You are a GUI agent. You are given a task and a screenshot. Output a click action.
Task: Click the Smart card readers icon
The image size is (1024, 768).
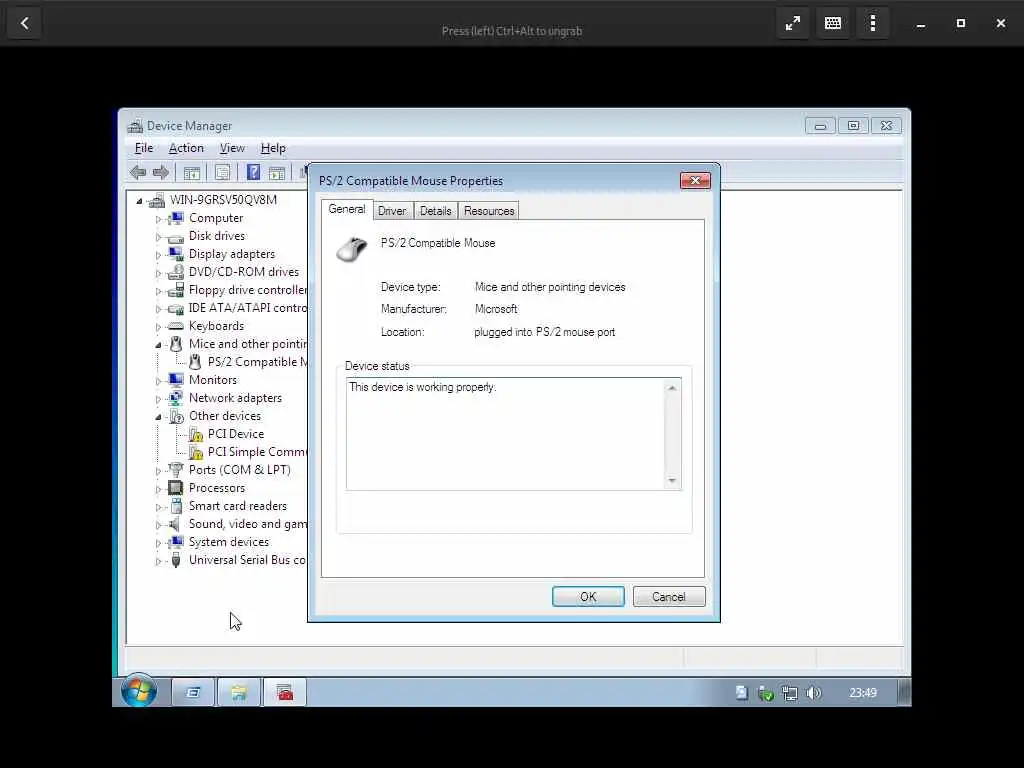[176, 506]
